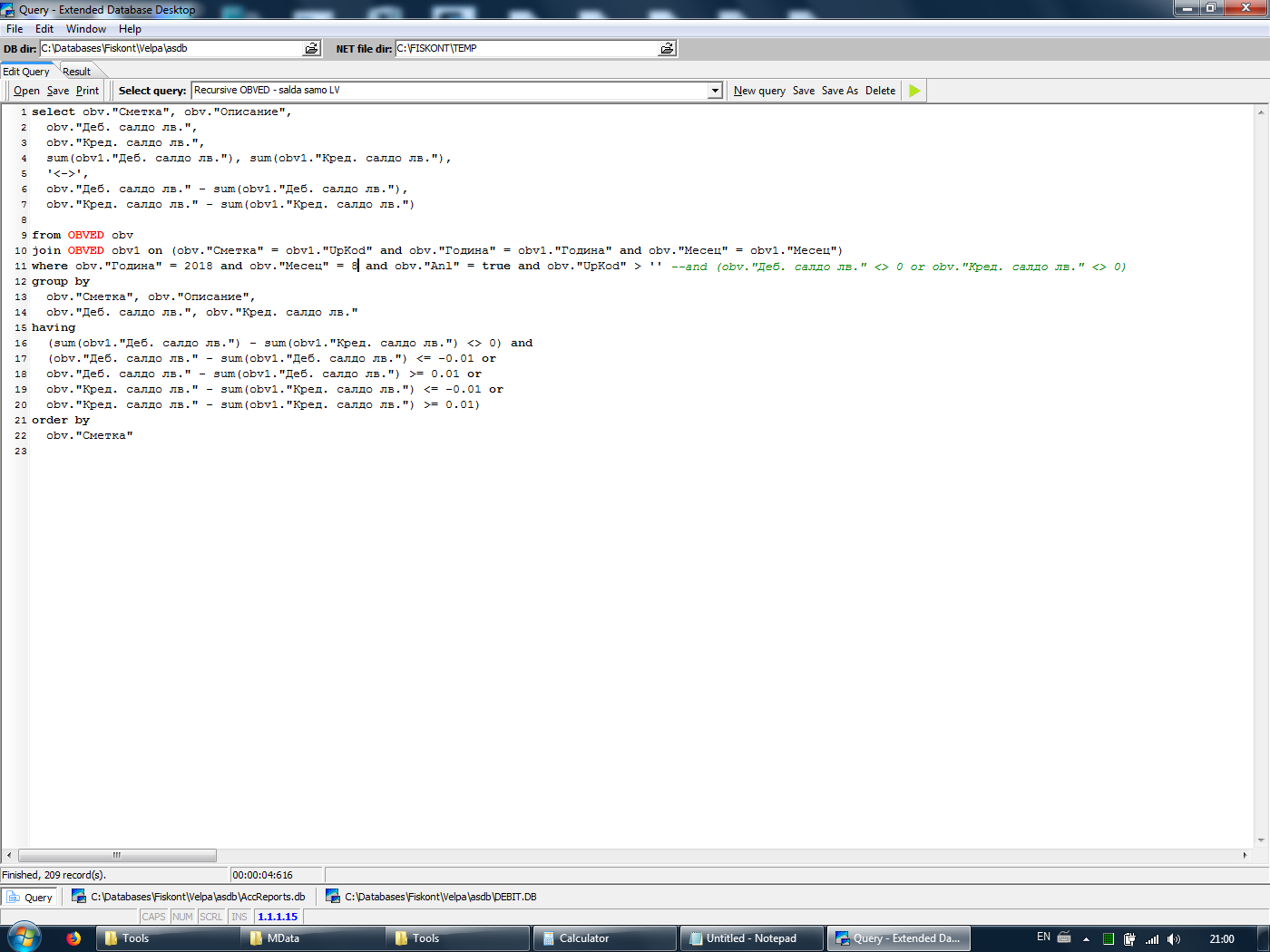Expand the Select query dropdown
The image size is (1270, 952).
[x=715, y=91]
